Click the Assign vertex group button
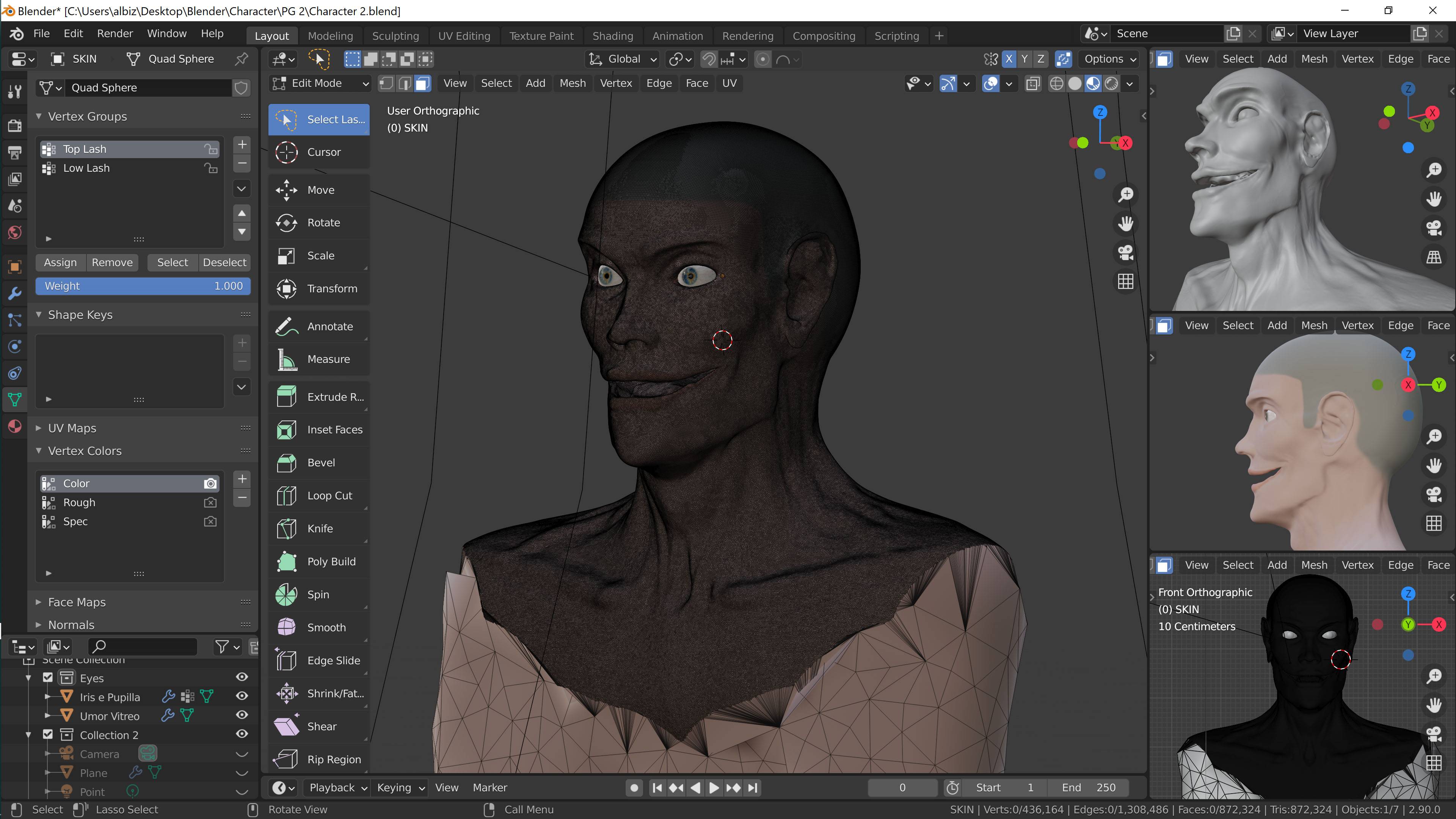Image resolution: width=1456 pixels, height=819 pixels. tap(60, 262)
